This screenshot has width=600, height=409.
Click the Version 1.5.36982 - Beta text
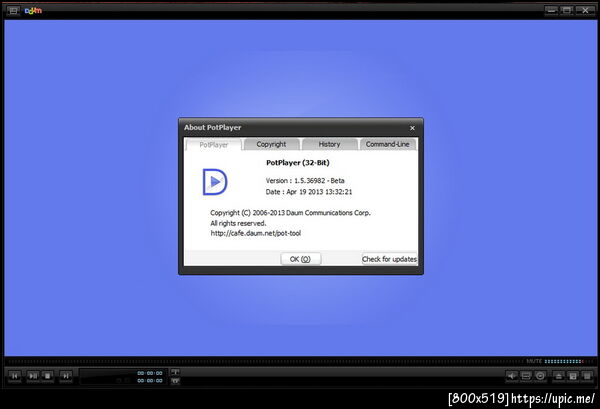pos(305,181)
